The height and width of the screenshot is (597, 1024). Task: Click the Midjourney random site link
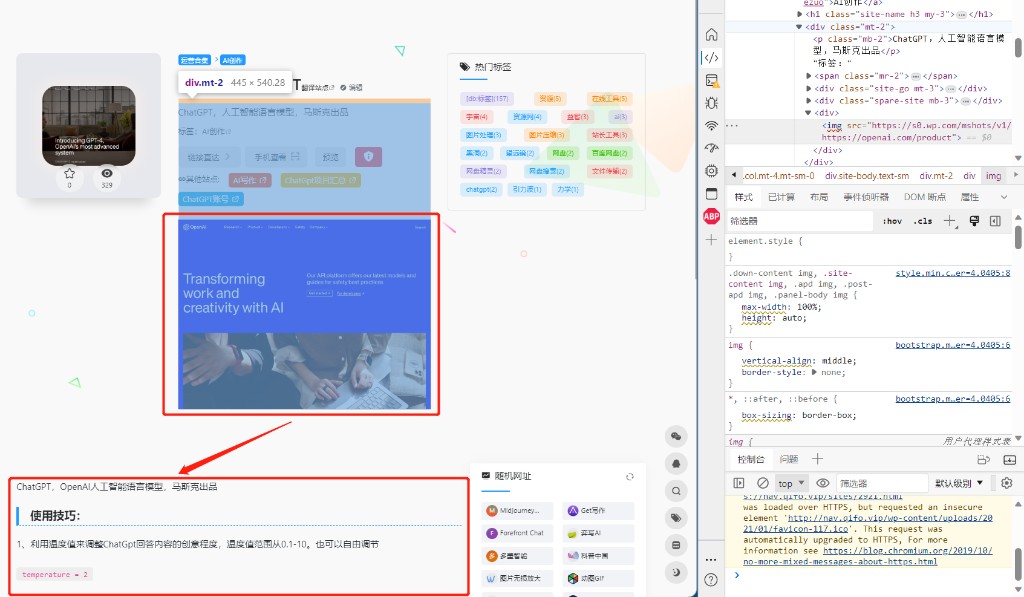pyautogui.click(x=518, y=510)
